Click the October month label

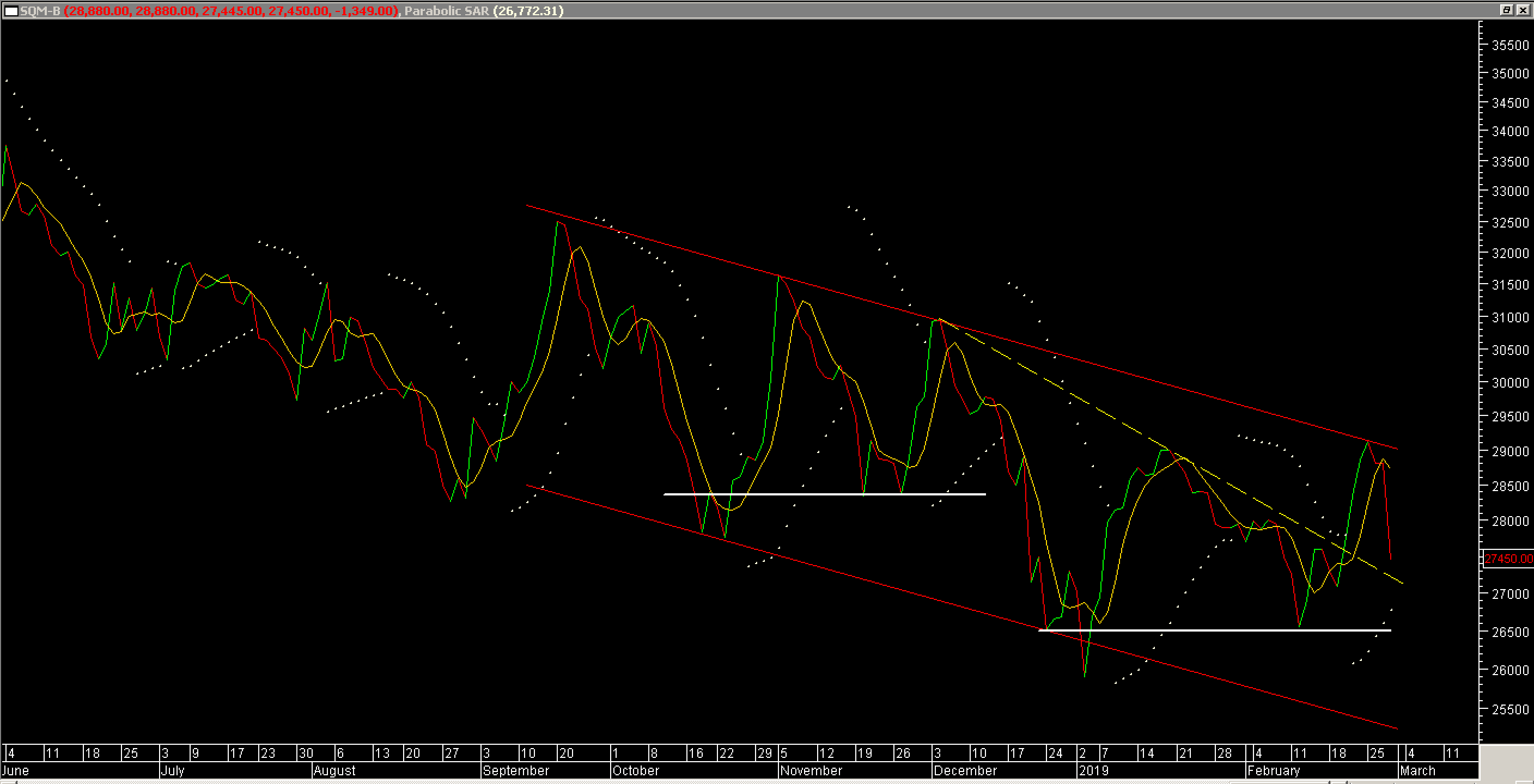(635, 770)
